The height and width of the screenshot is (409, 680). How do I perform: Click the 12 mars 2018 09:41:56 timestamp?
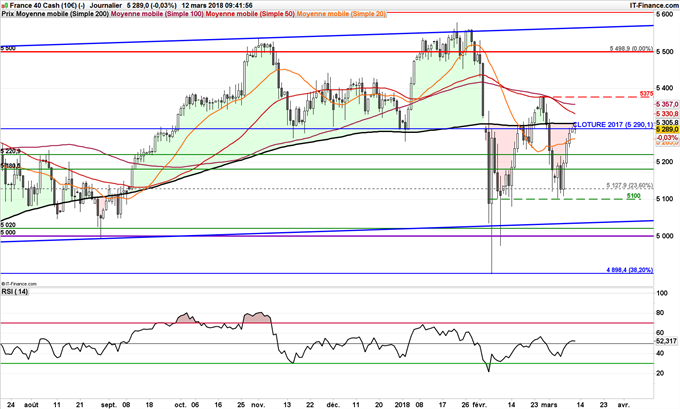217,6
